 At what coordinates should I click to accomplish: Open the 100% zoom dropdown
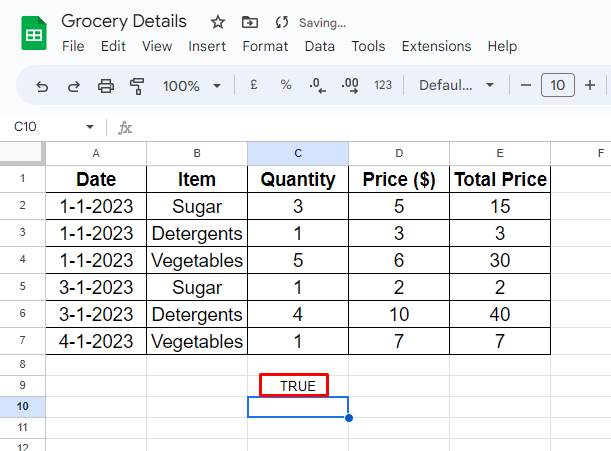click(x=191, y=86)
